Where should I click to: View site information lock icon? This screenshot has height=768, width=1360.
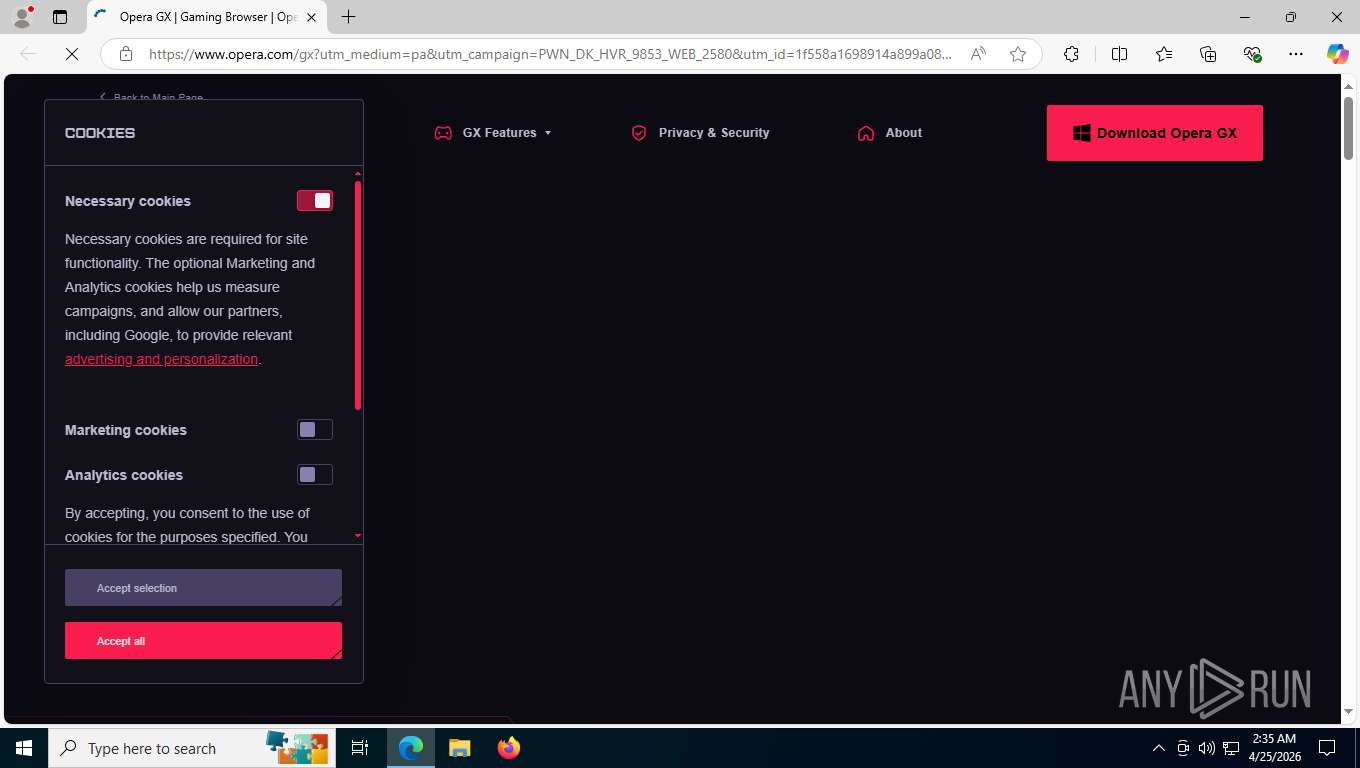coord(126,54)
